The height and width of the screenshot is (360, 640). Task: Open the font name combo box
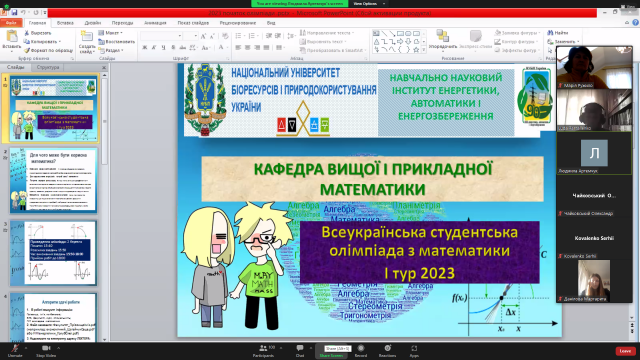click(160, 36)
